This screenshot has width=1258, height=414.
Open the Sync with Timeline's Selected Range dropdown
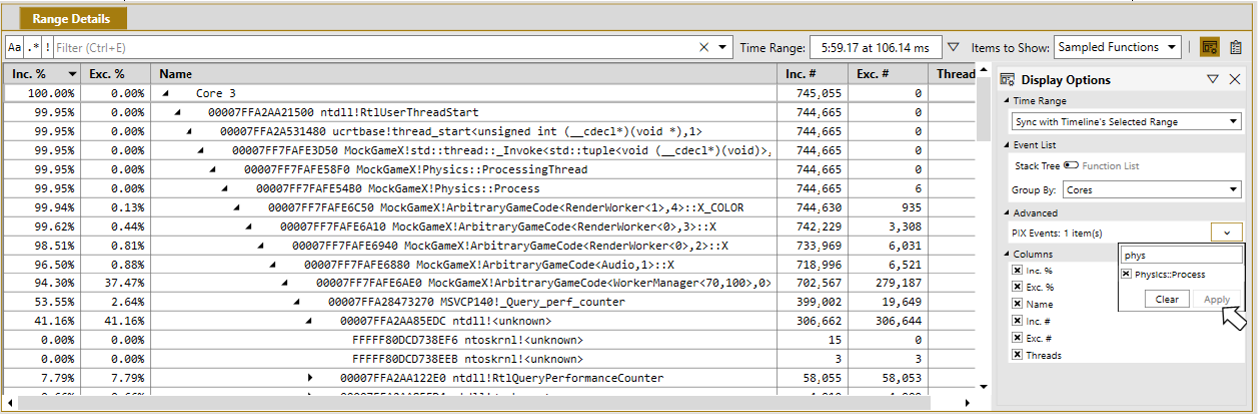(x=1125, y=122)
